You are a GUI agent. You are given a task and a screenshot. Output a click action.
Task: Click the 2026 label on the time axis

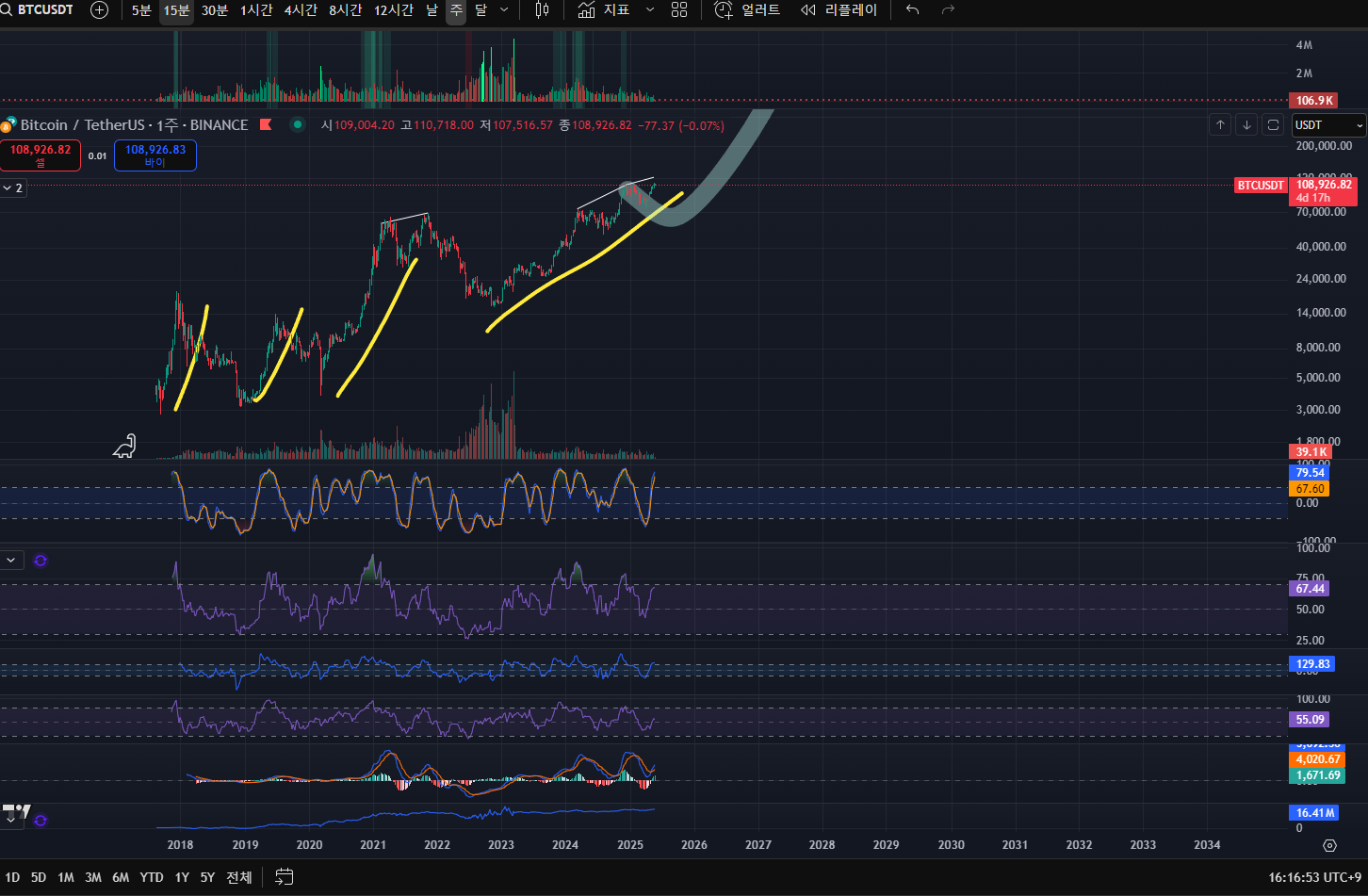pyautogui.click(x=694, y=845)
